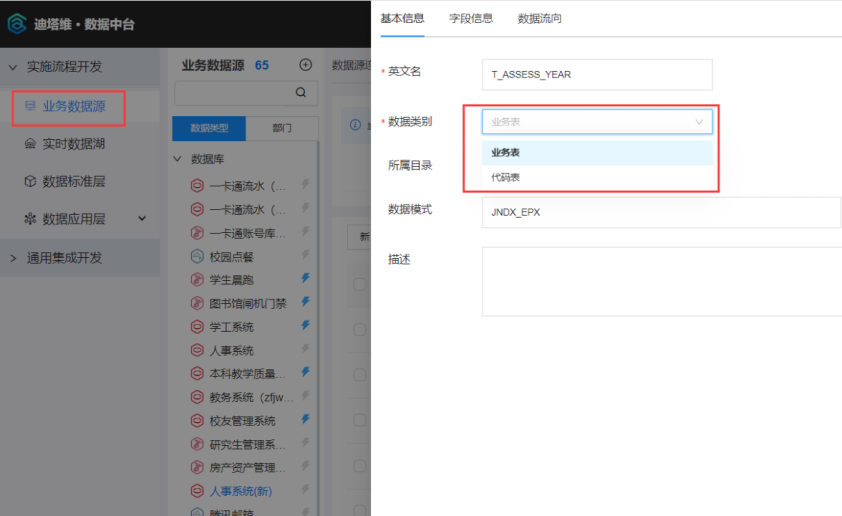Viewport: 842px width, 516px height.
Task: Click the 校园点餐 database icon
Action: (x=198, y=256)
